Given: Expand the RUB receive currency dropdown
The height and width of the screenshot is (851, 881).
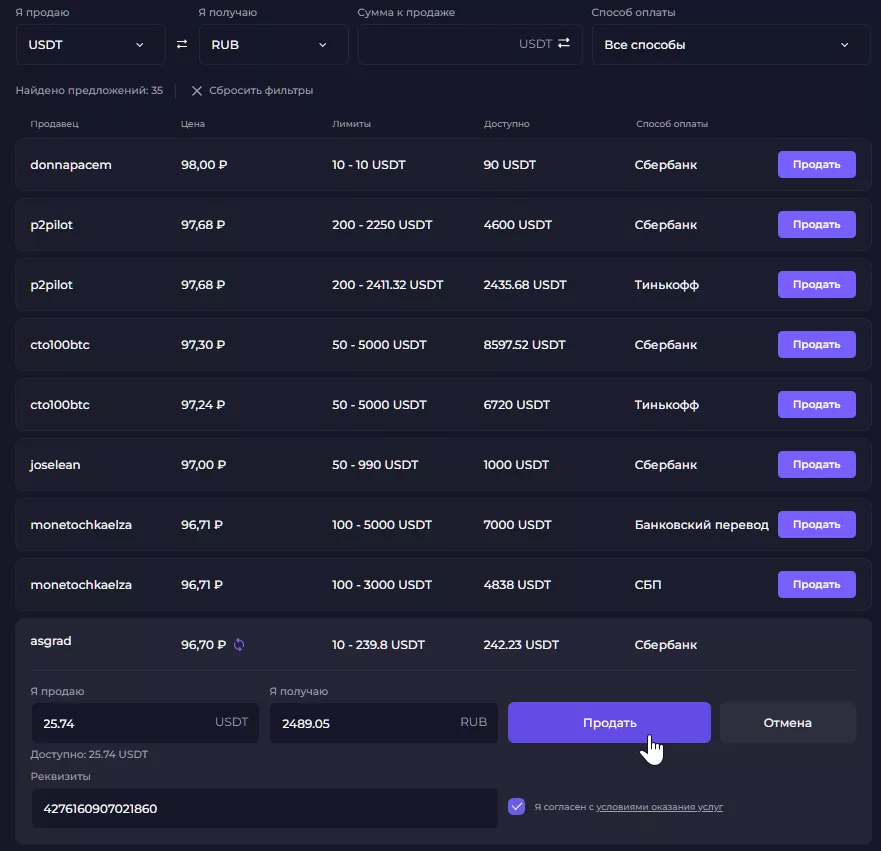Looking at the screenshot, I should point(273,45).
